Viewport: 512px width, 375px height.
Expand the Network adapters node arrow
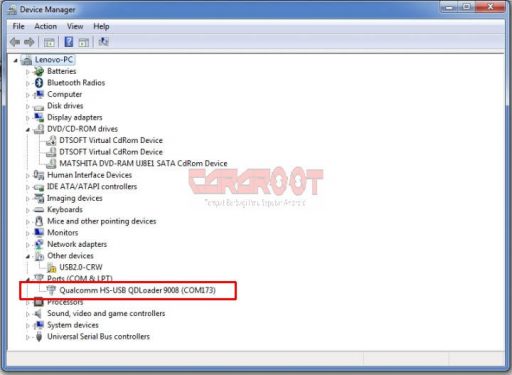28,245
